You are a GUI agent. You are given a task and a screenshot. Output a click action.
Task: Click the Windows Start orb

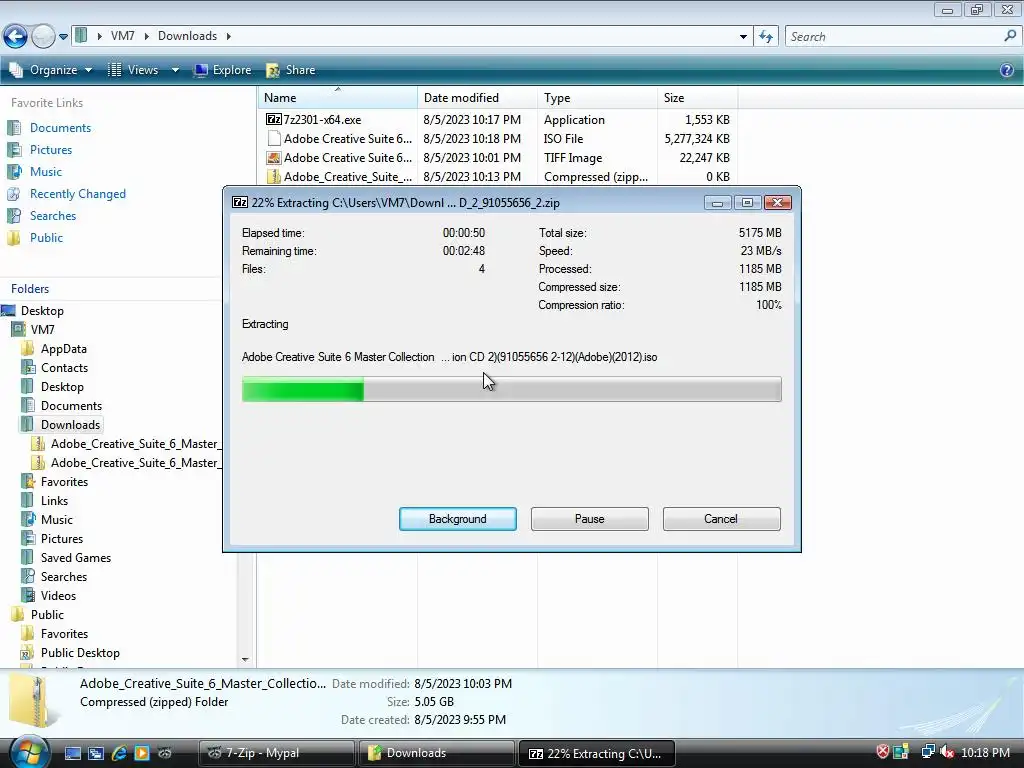29,752
